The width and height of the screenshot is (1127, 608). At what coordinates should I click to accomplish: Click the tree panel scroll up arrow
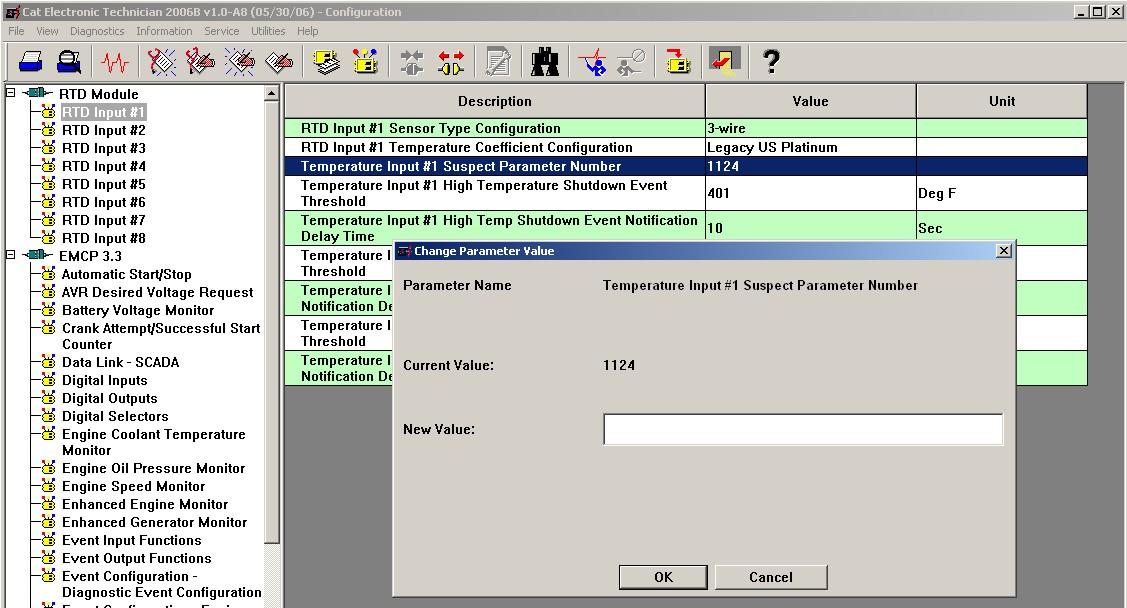click(x=272, y=93)
